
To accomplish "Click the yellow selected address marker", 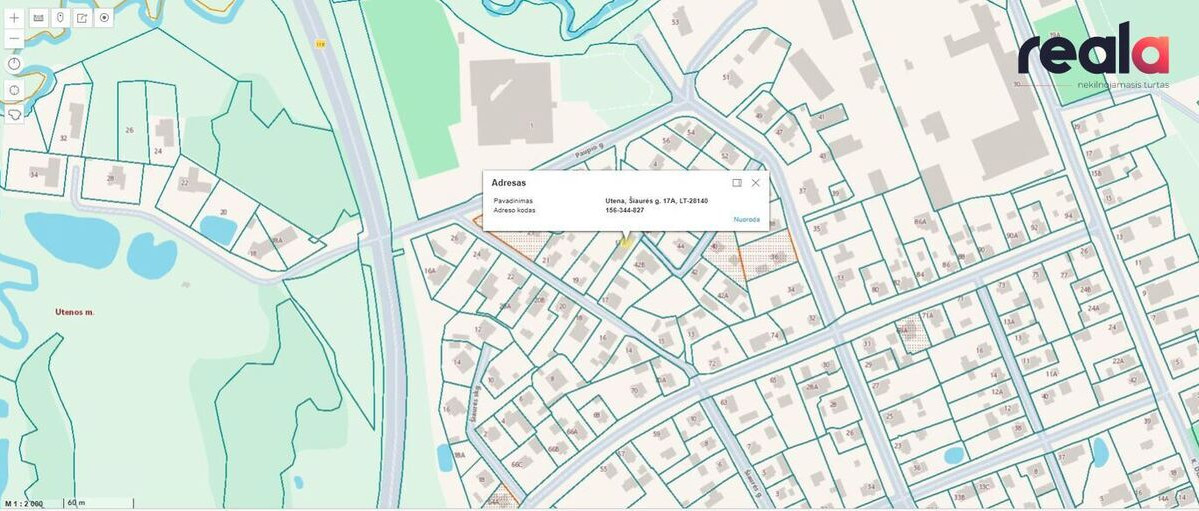I will (625, 242).
